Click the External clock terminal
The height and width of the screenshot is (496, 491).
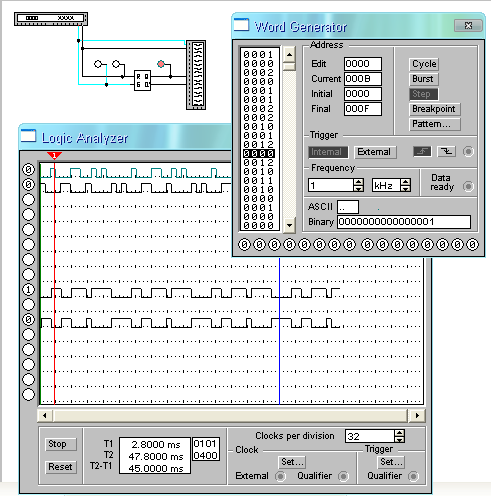point(280,477)
